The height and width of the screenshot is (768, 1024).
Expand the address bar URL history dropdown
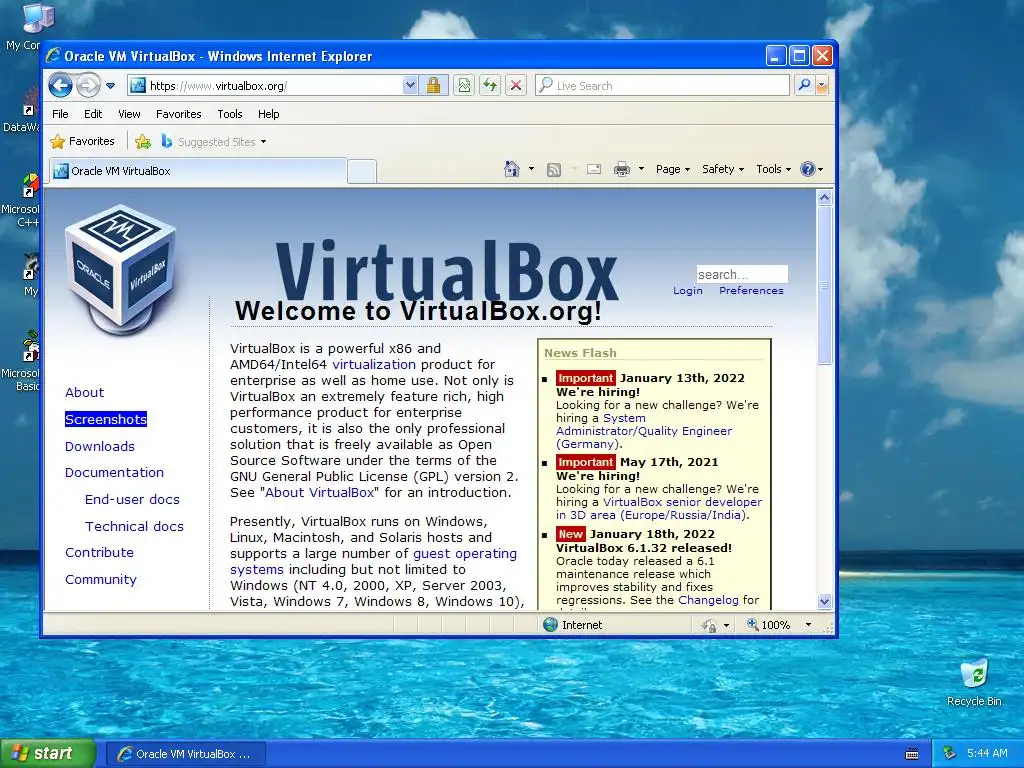click(409, 86)
